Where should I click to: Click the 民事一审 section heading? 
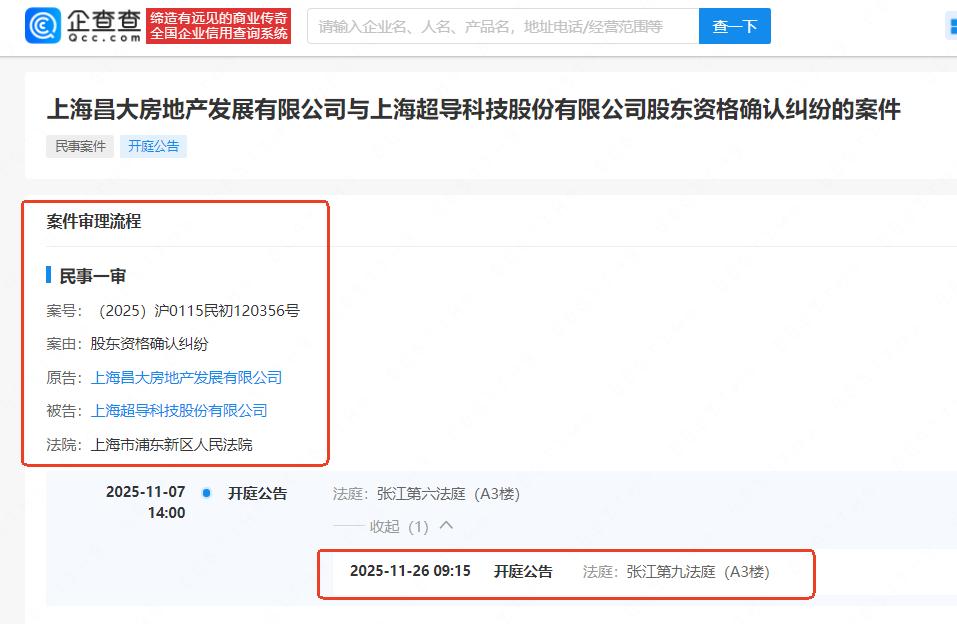point(92,276)
